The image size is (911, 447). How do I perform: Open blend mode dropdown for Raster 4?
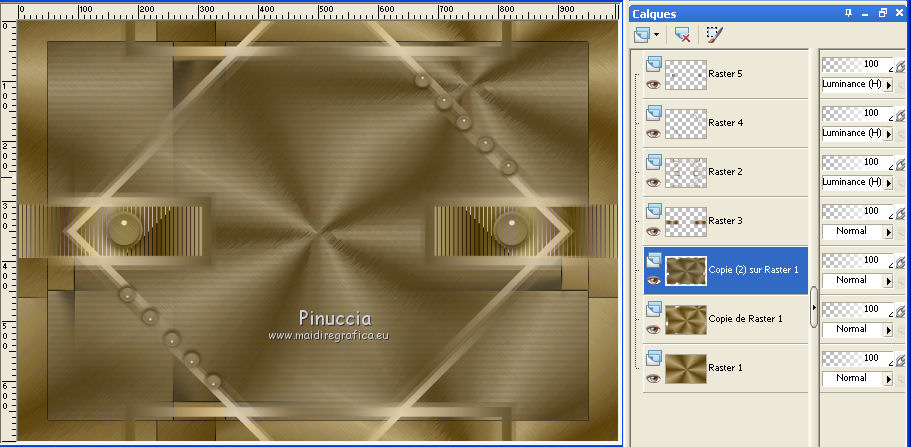(888, 134)
